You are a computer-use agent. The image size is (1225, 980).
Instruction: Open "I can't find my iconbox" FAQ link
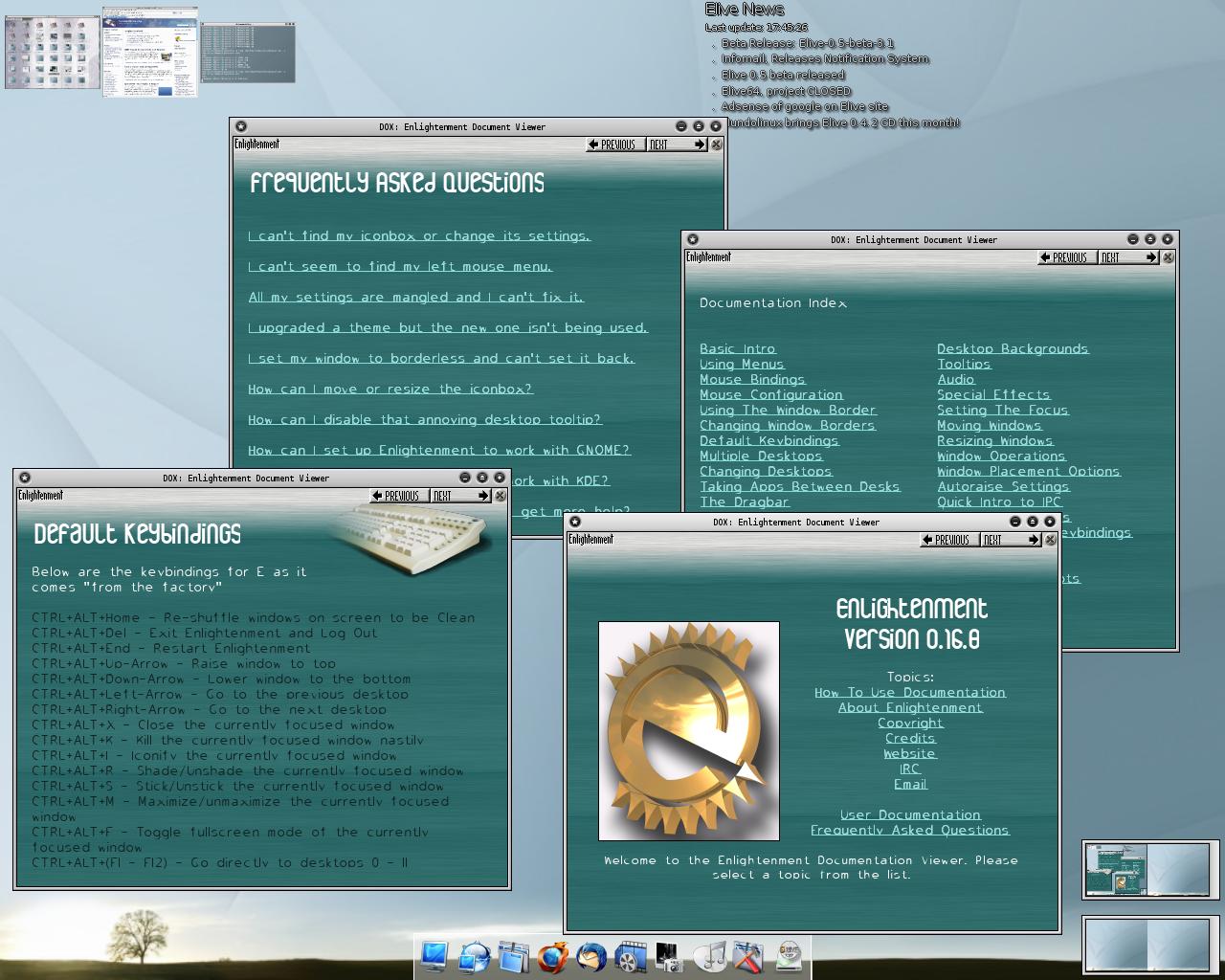click(419, 236)
